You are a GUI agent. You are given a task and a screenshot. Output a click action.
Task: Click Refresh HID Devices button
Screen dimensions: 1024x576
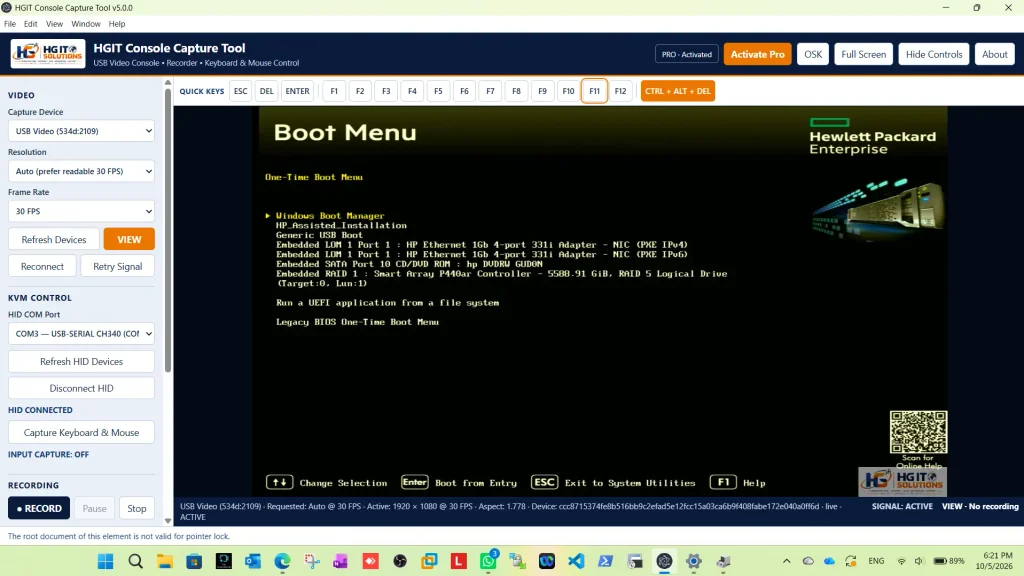pyautogui.click(x=82, y=361)
